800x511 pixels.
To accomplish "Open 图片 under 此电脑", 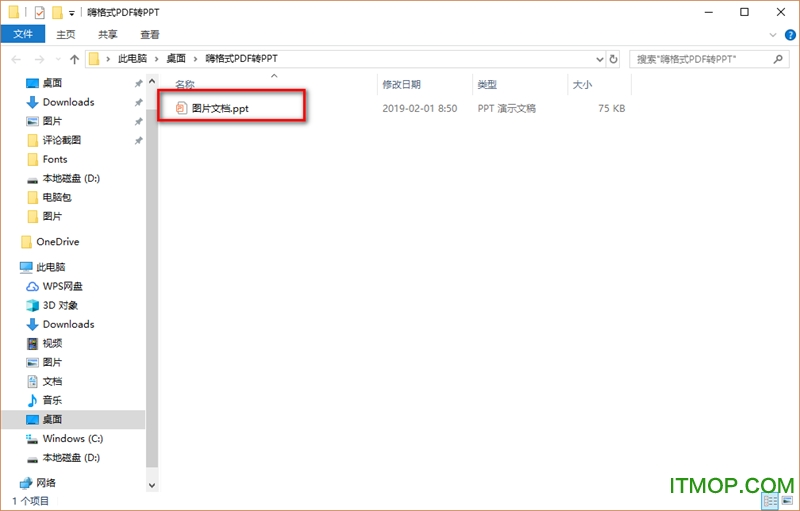I will [52, 362].
